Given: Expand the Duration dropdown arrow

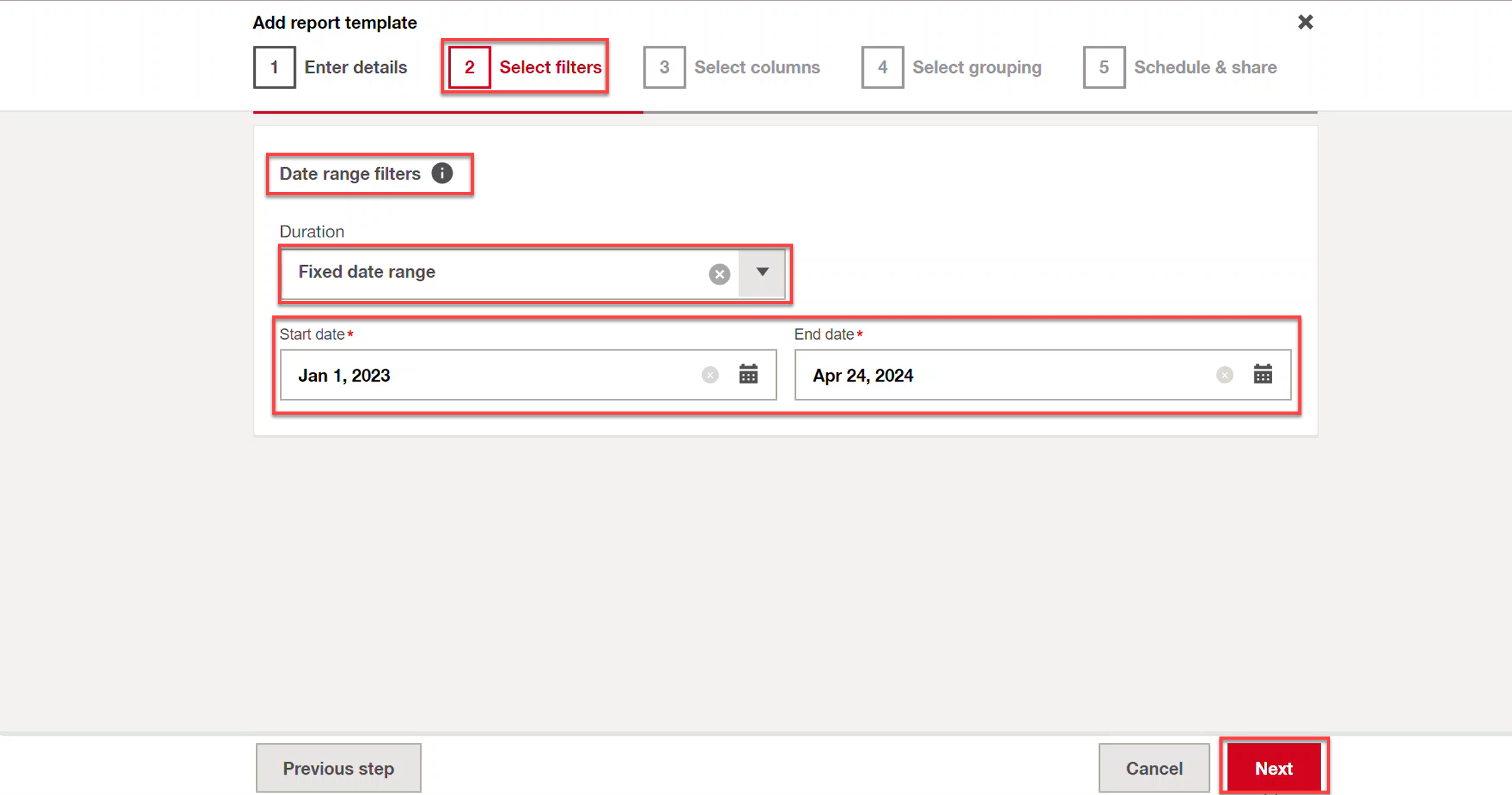Looking at the screenshot, I should 762,272.
